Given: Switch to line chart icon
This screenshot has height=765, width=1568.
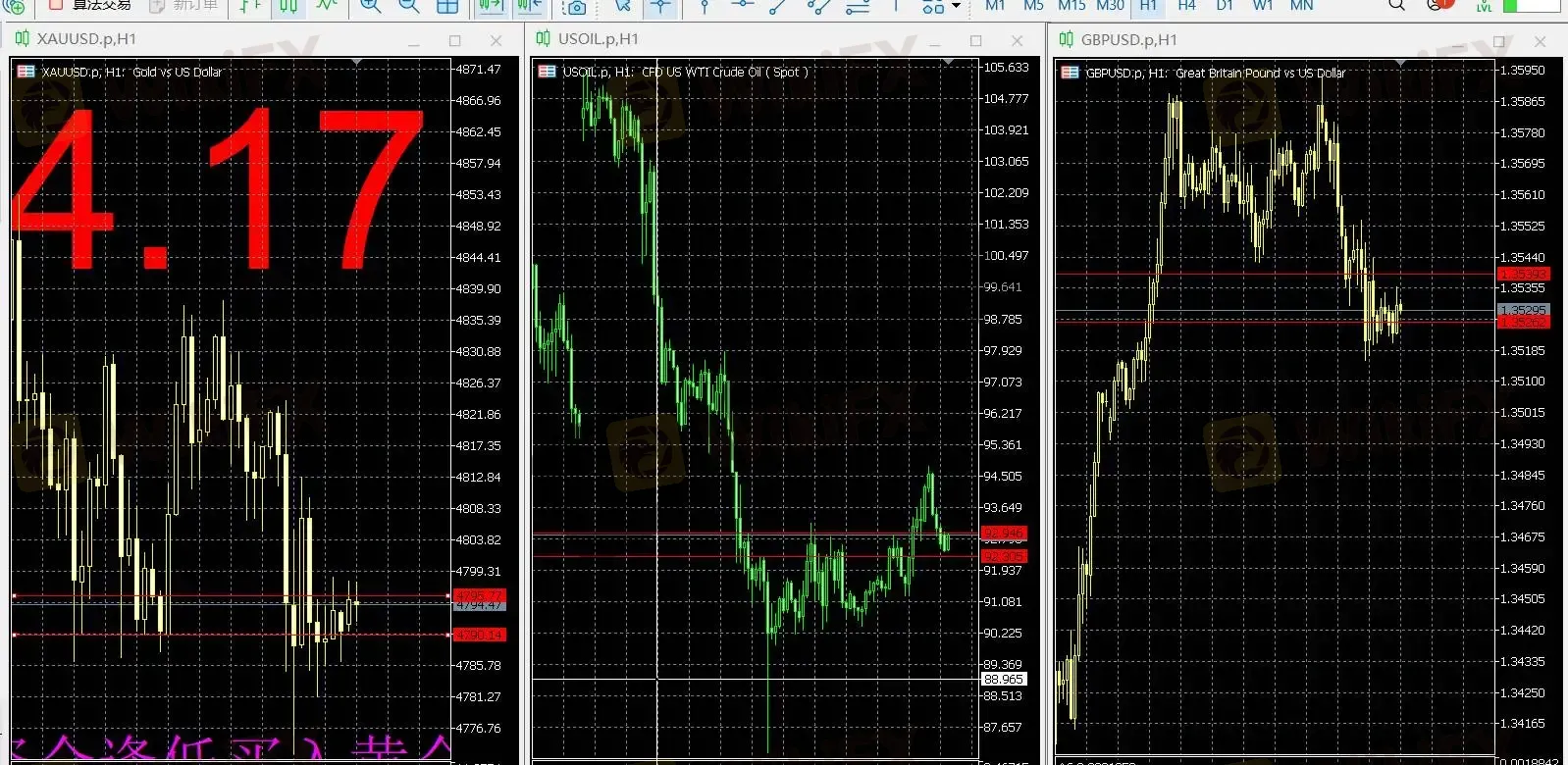Looking at the screenshot, I should (326, 6).
